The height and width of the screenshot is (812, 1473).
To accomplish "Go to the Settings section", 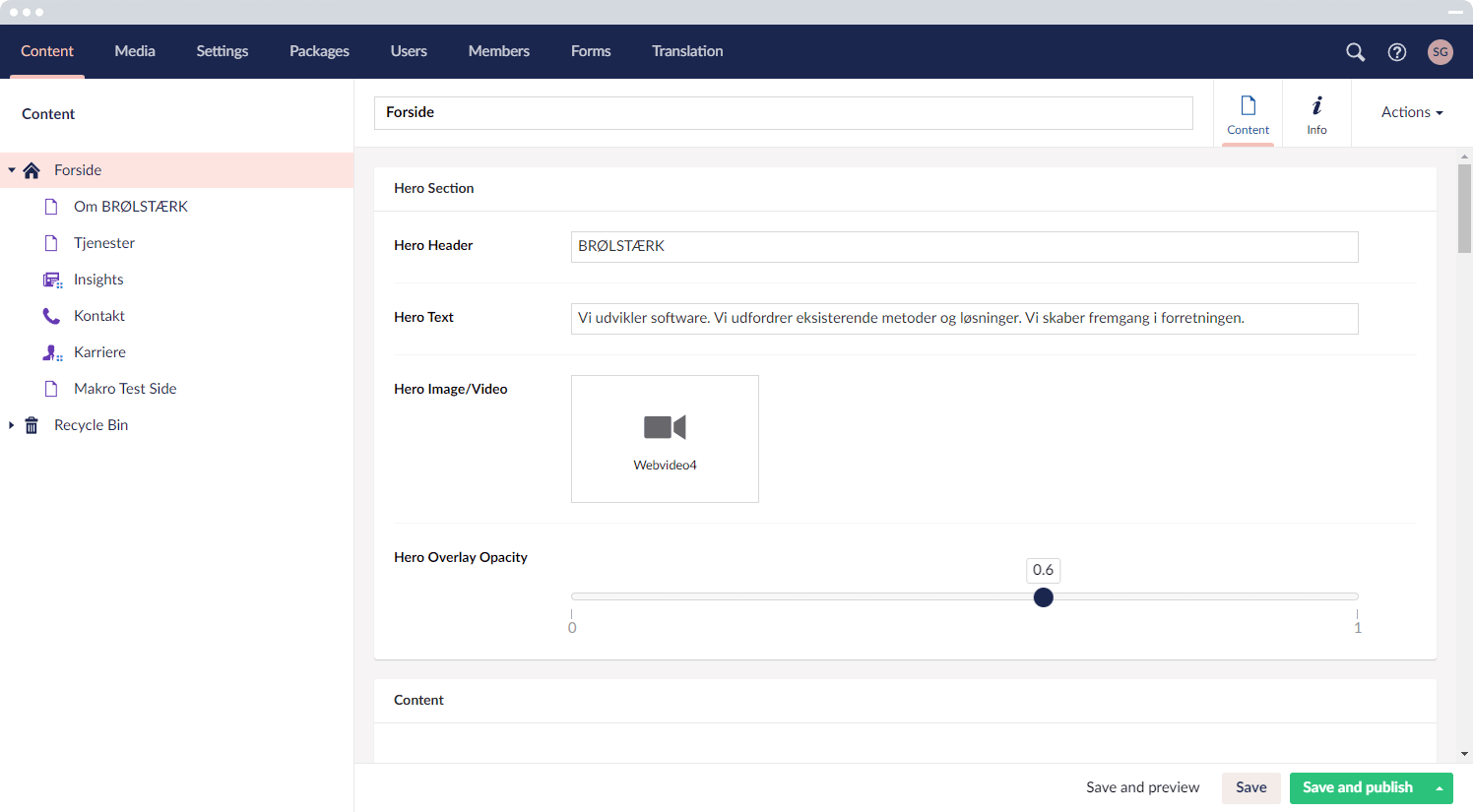I will click(222, 51).
